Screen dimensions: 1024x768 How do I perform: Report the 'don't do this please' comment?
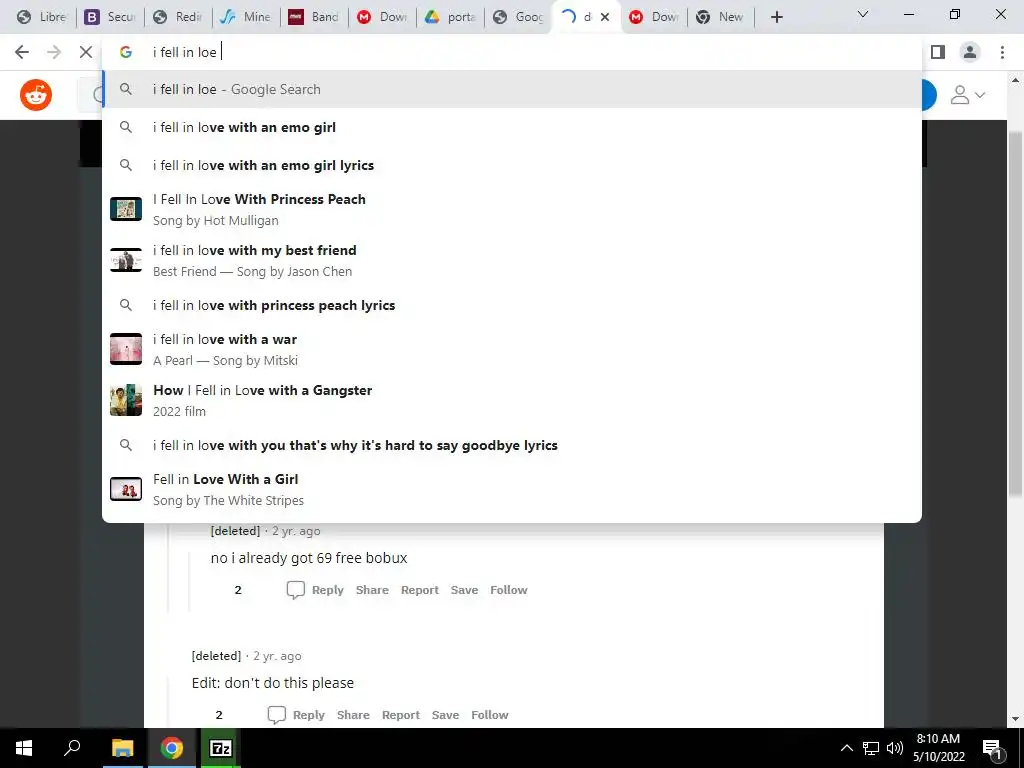point(401,714)
